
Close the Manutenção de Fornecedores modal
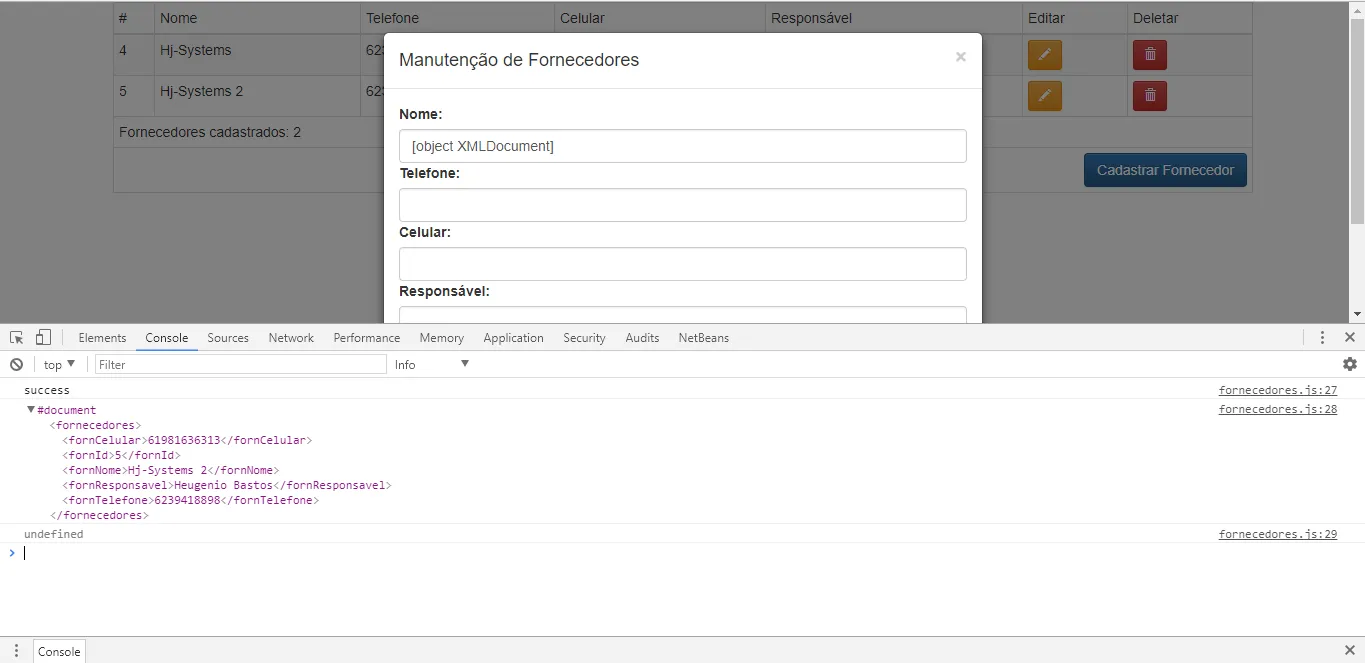coord(960,58)
